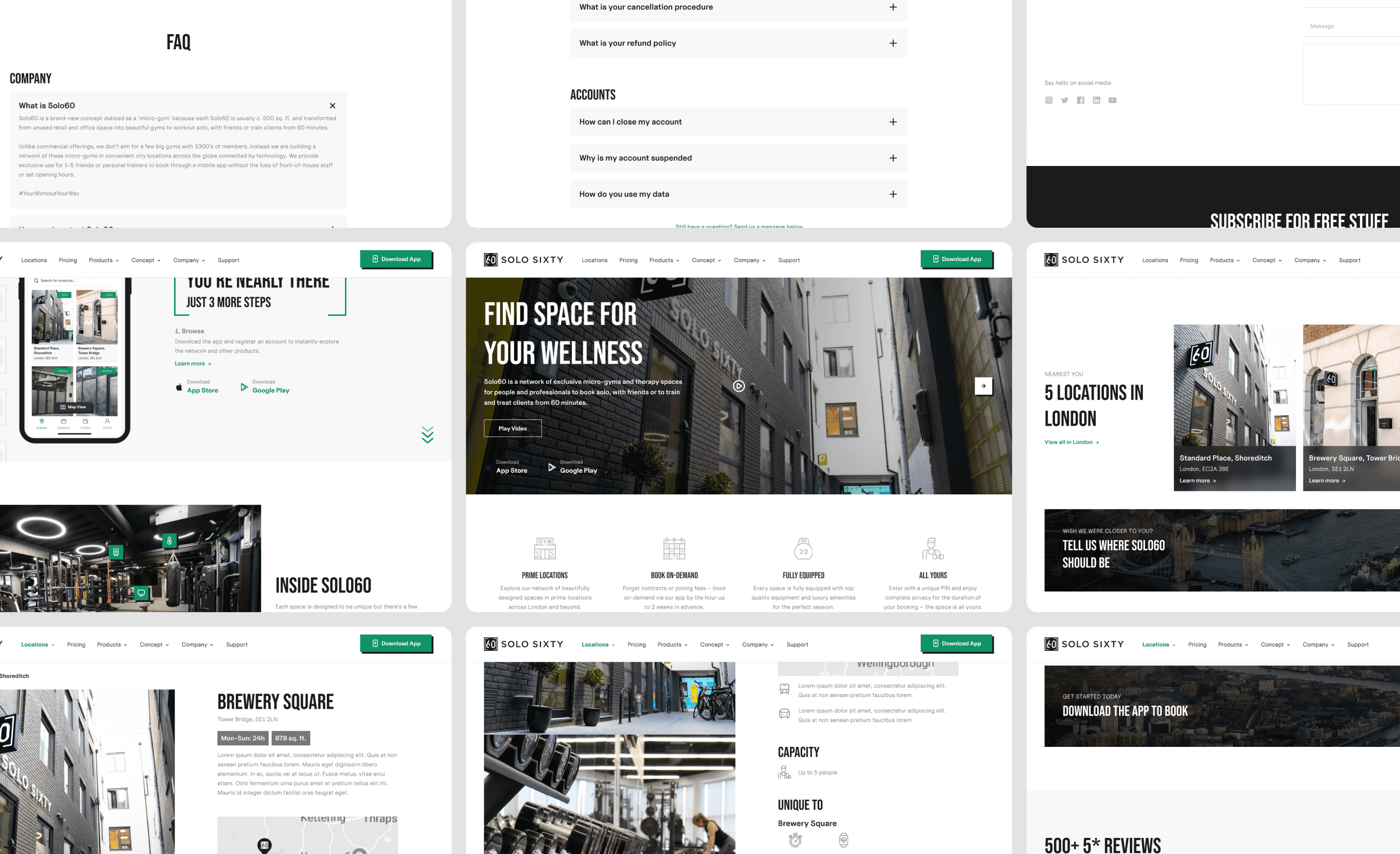Viewport: 1400px width, 854px height.
Task: Open Concept dropdown on the hero page
Action: pyautogui.click(x=706, y=260)
